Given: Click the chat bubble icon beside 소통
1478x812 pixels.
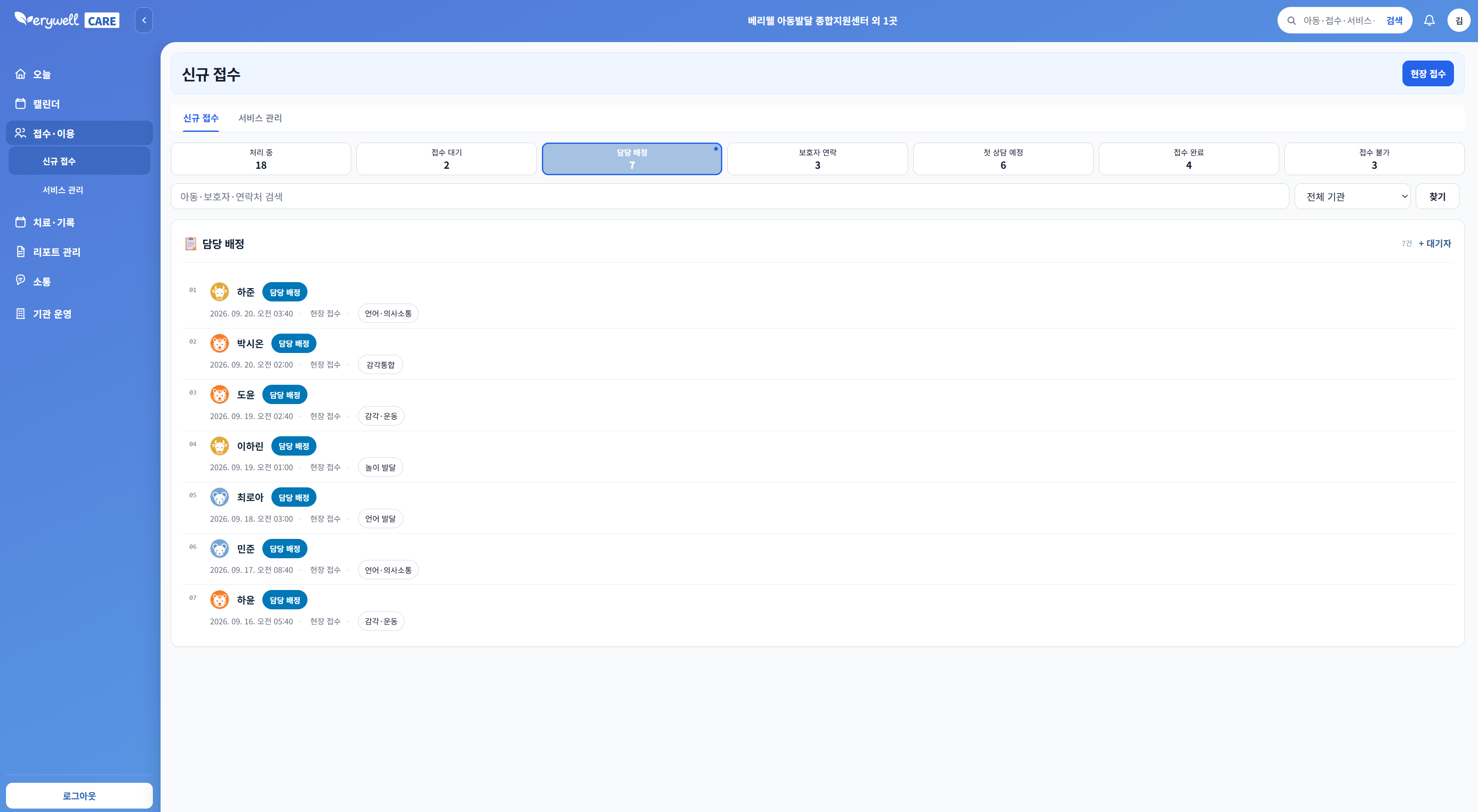Looking at the screenshot, I should [x=21, y=280].
